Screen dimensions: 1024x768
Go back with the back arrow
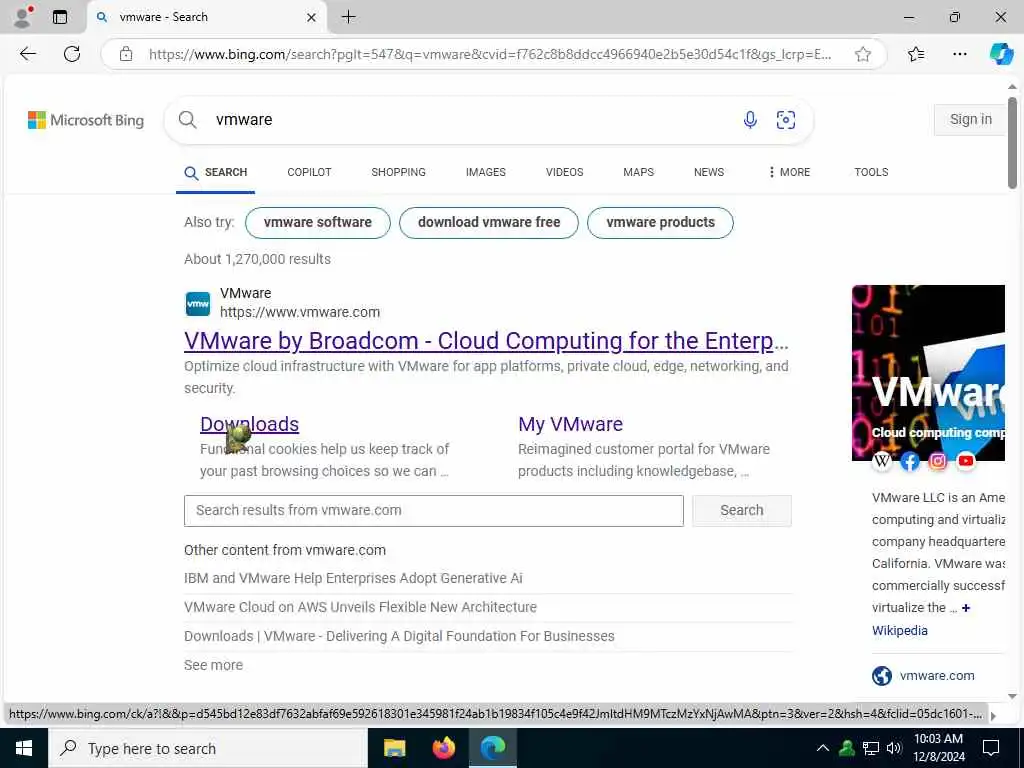pyautogui.click(x=27, y=54)
